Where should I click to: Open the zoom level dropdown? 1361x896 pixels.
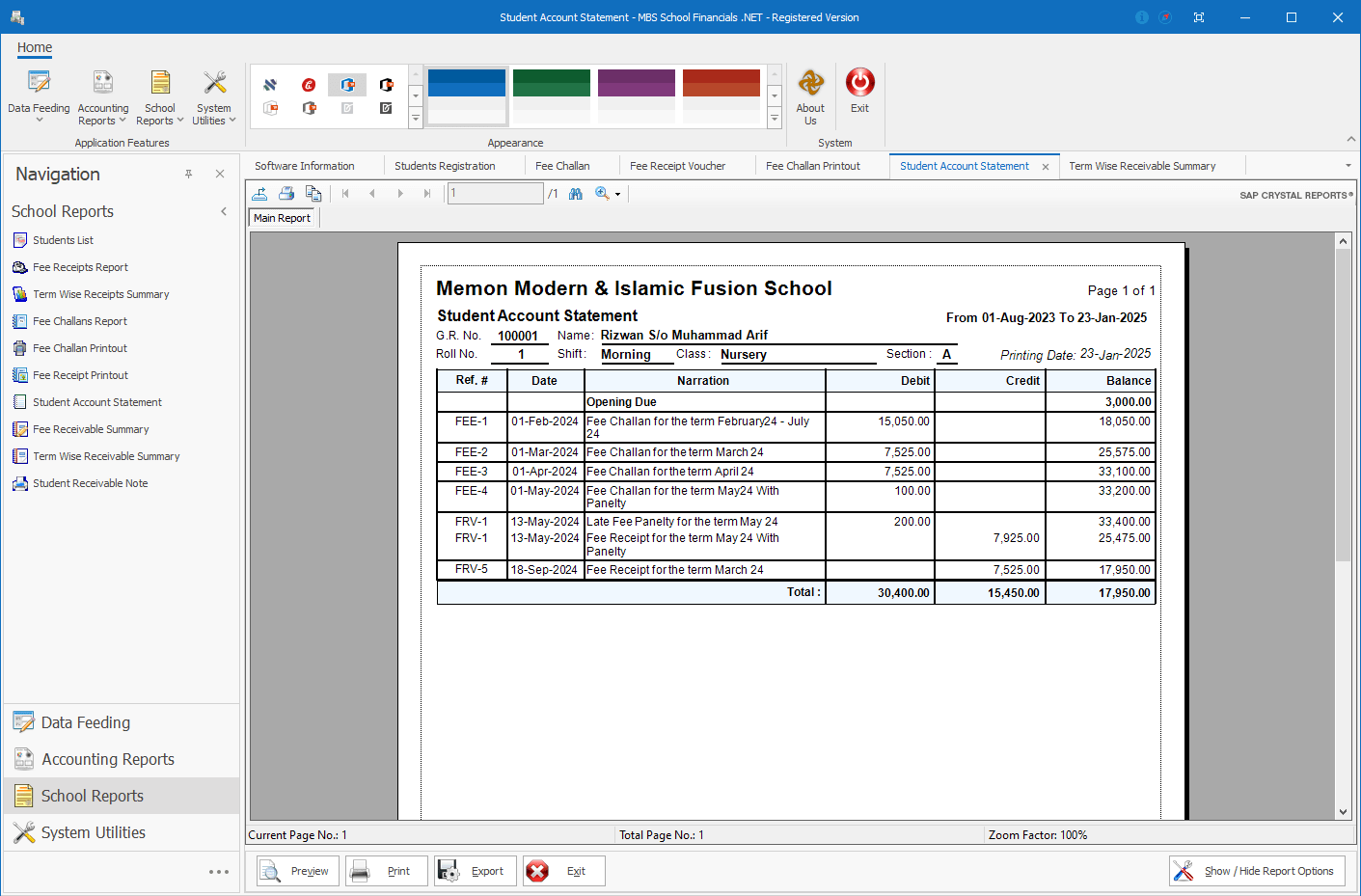(x=617, y=195)
